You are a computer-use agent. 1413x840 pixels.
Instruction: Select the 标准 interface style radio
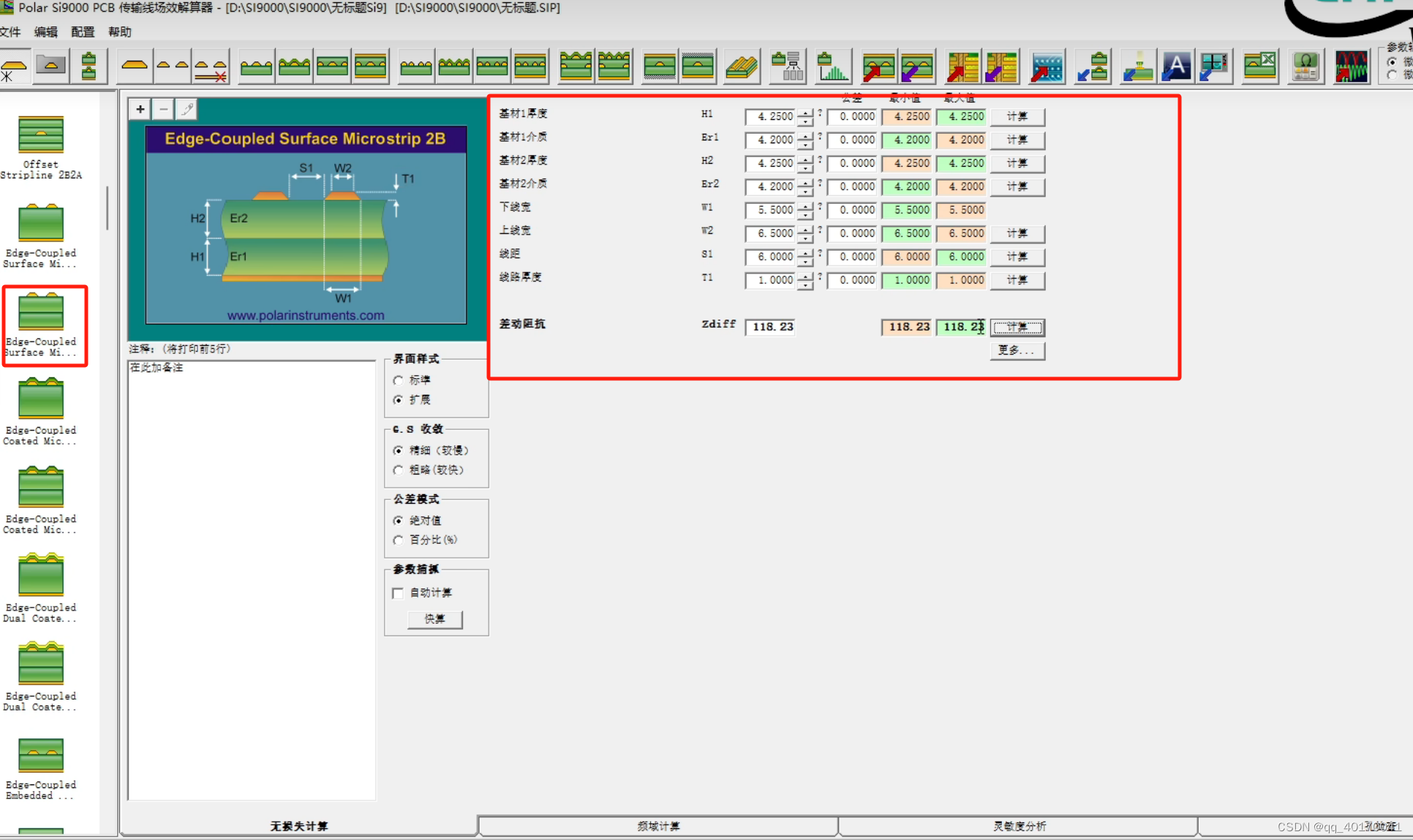[x=399, y=380]
